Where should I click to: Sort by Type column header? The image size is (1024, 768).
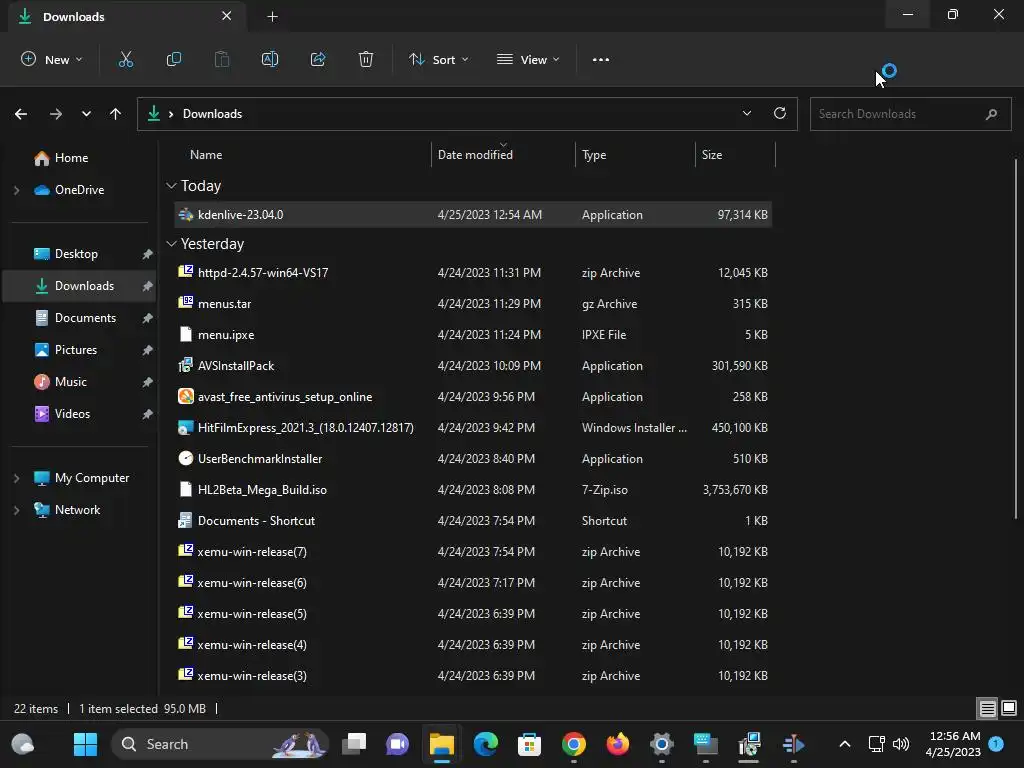pos(635,155)
